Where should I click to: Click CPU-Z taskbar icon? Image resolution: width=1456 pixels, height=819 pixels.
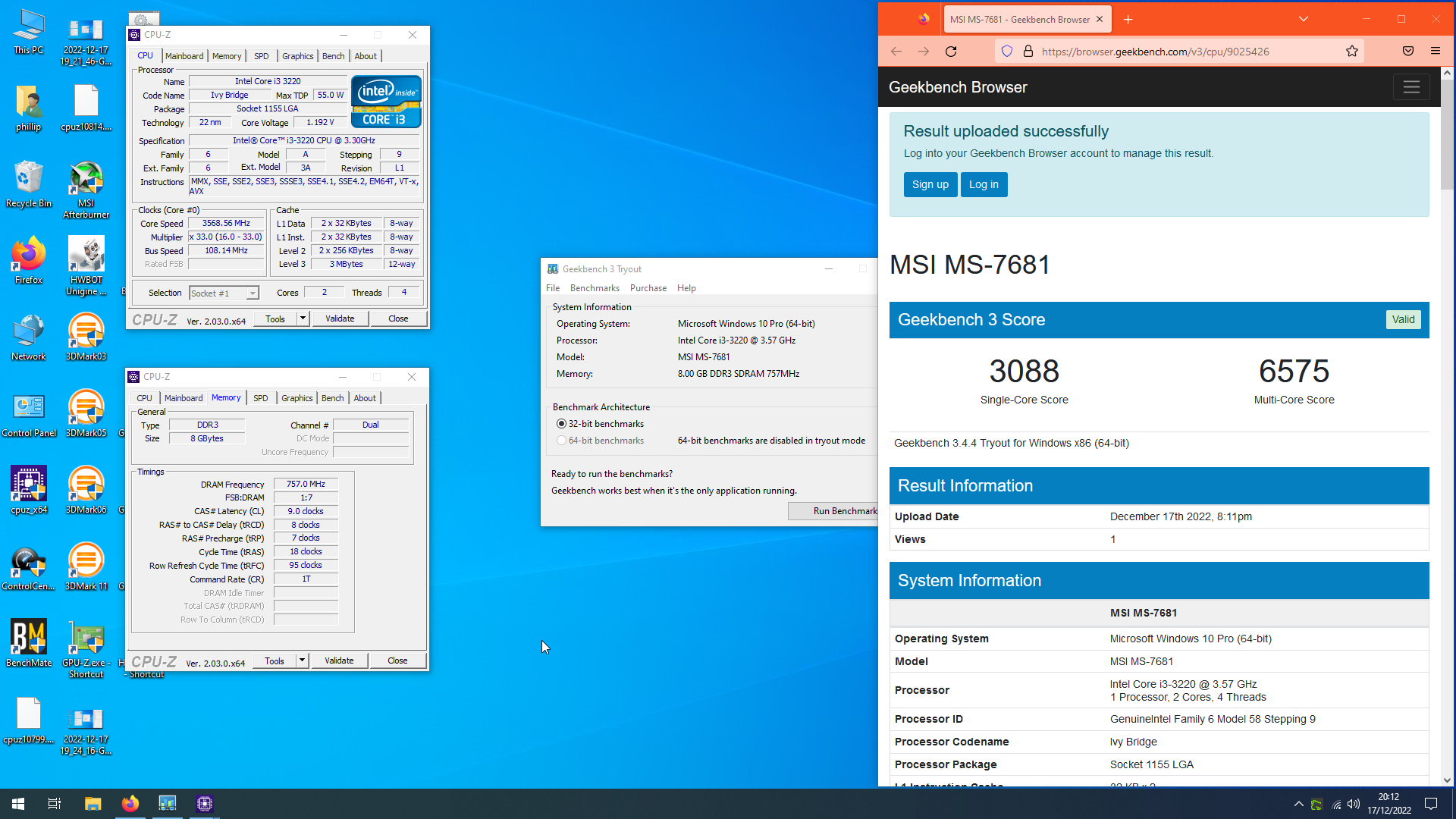click(x=204, y=804)
